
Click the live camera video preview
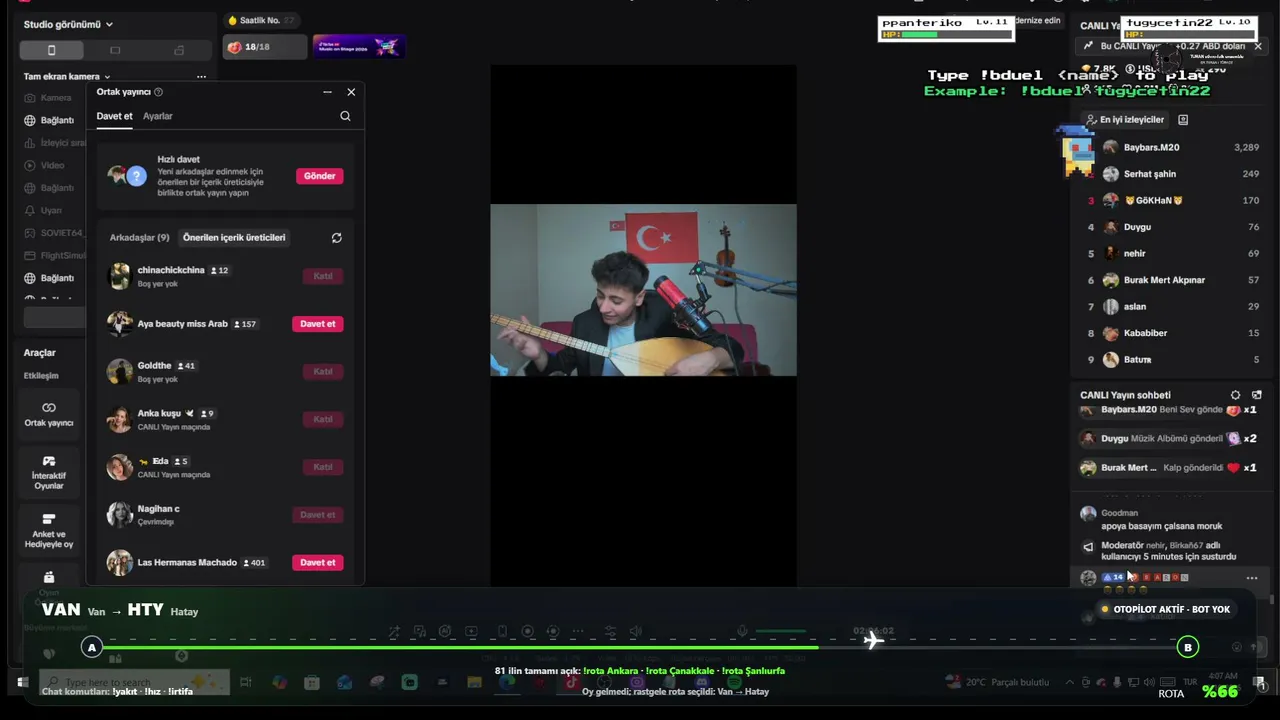point(643,290)
